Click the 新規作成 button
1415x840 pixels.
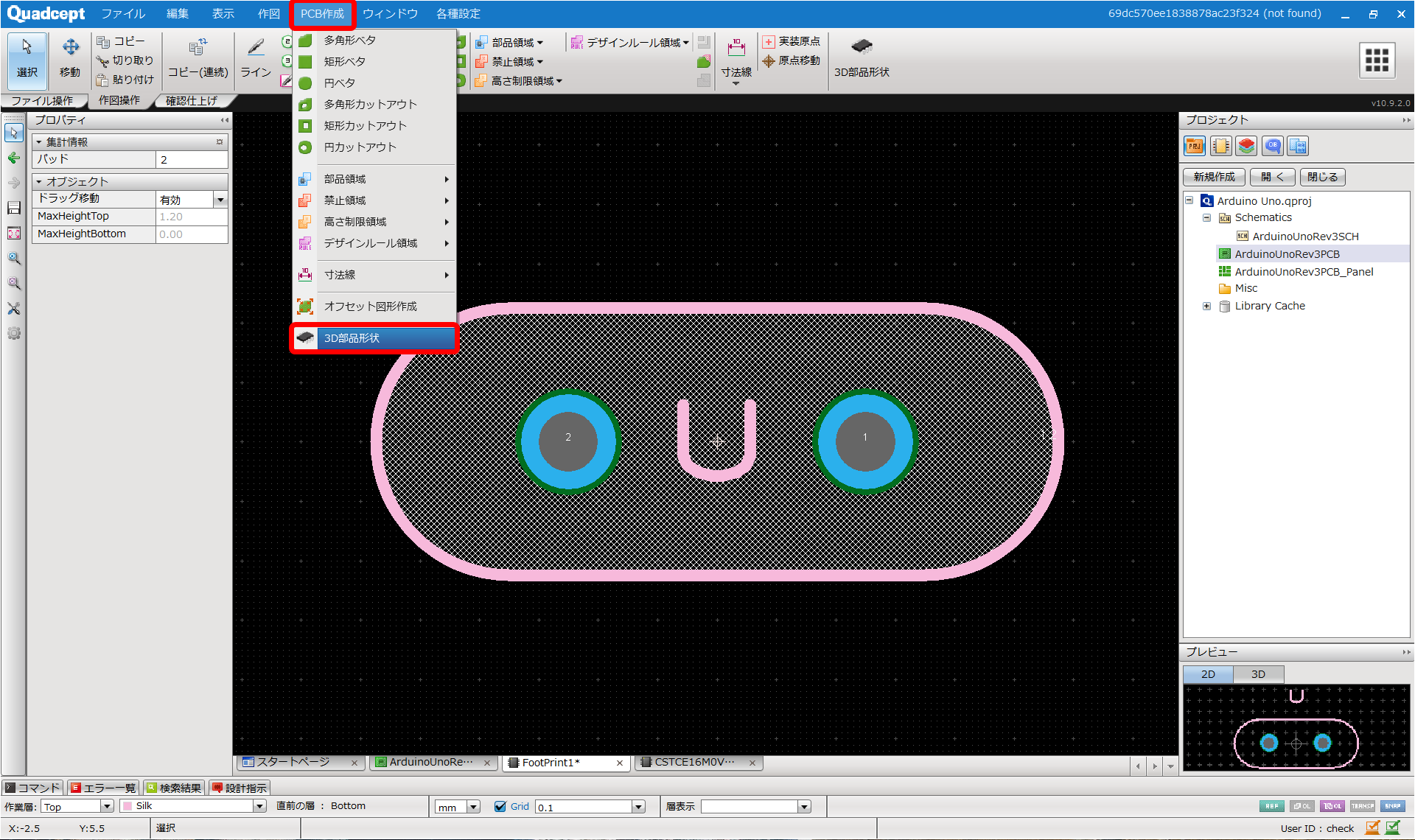tap(1214, 177)
